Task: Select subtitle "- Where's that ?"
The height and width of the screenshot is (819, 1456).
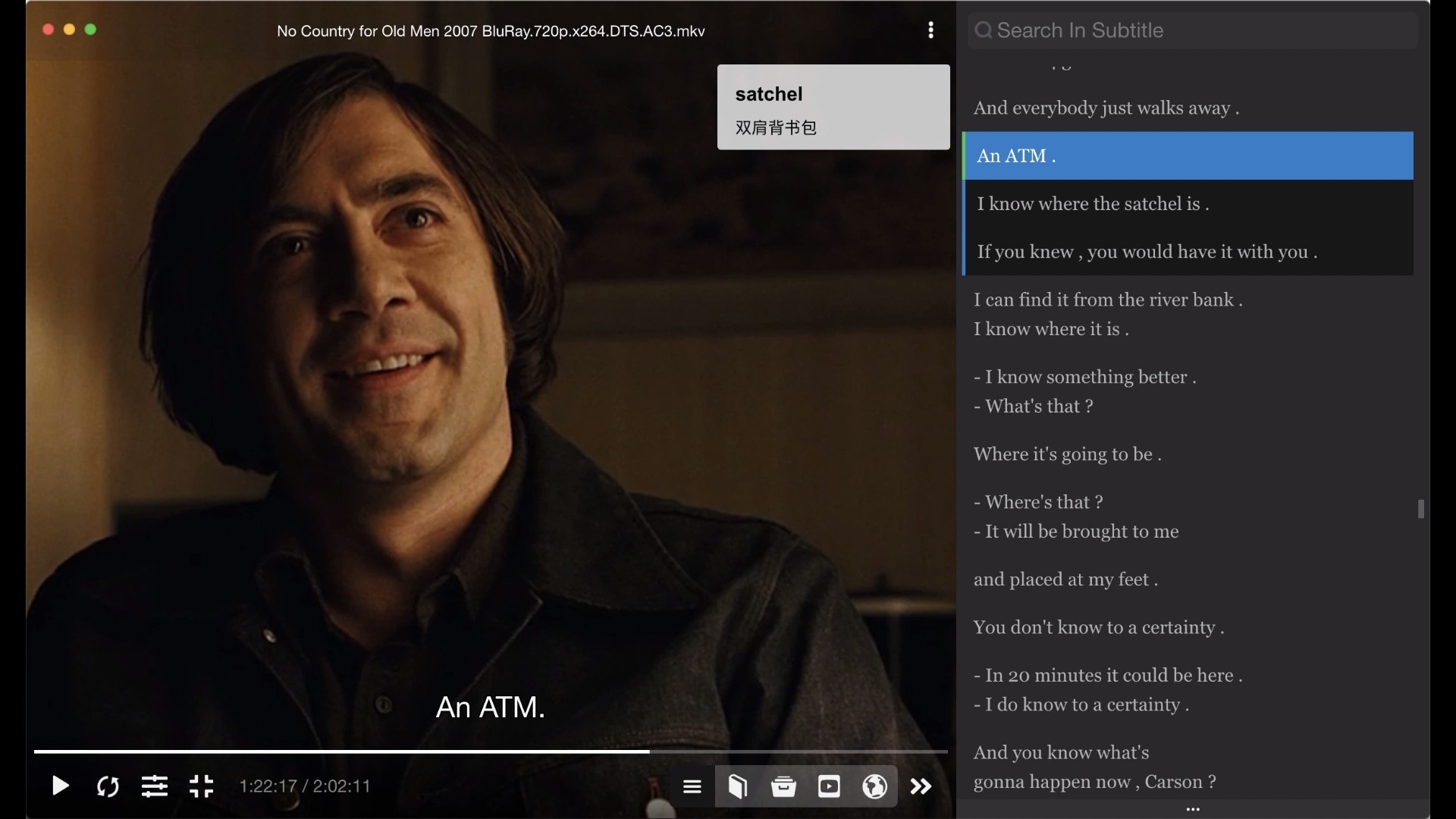Action: pos(1038,502)
